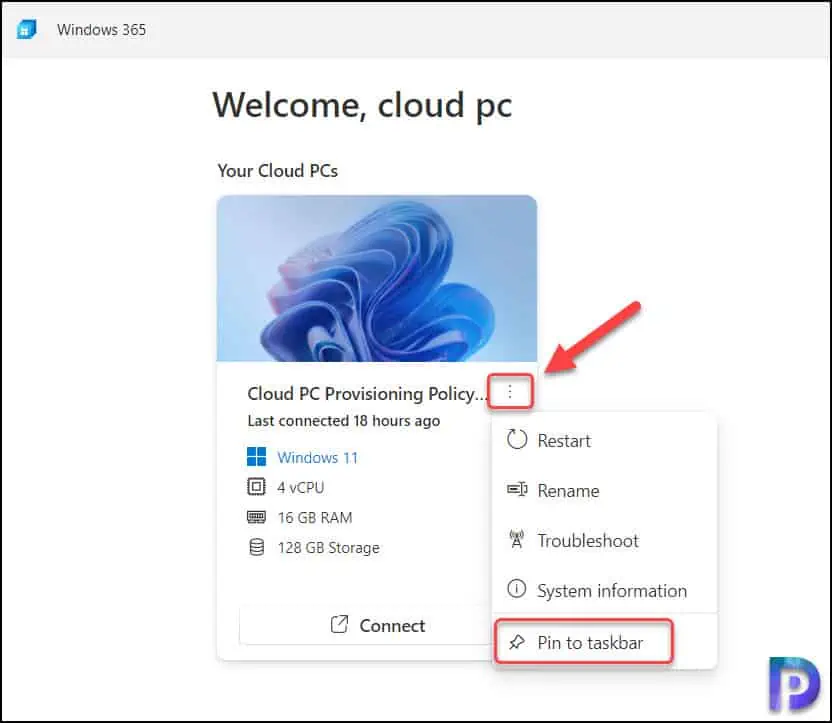832x723 pixels.
Task: Click the '128 GB Storage' spec text
Action: pos(328,547)
